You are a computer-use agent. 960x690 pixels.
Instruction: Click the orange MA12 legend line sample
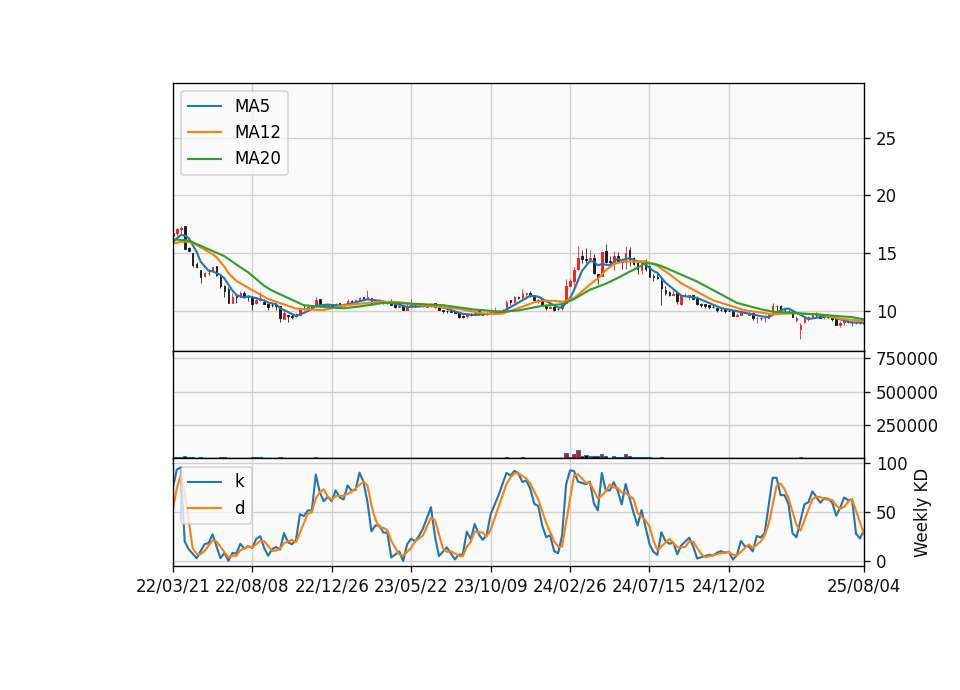coord(204,132)
